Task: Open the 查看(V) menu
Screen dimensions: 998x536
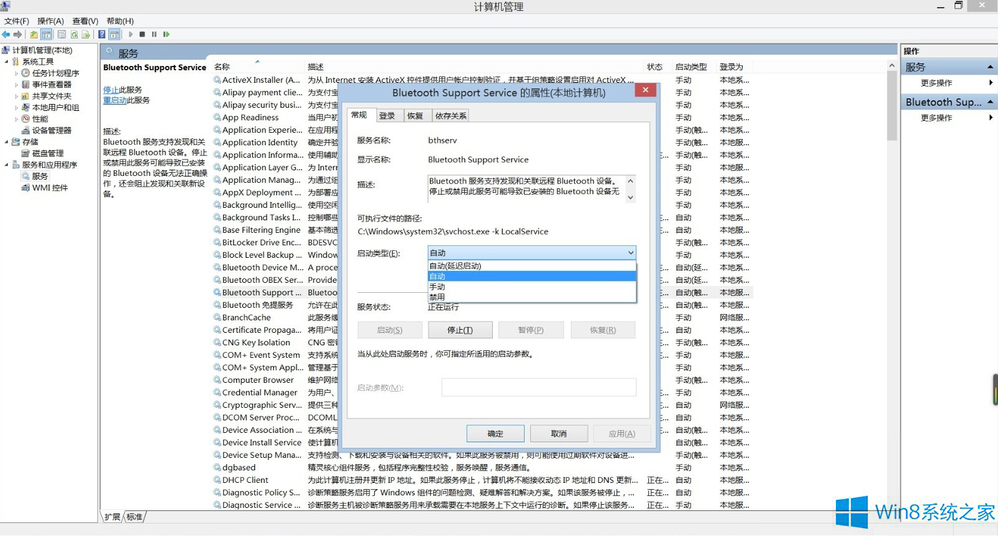Action: pyautogui.click(x=85, y=21)
